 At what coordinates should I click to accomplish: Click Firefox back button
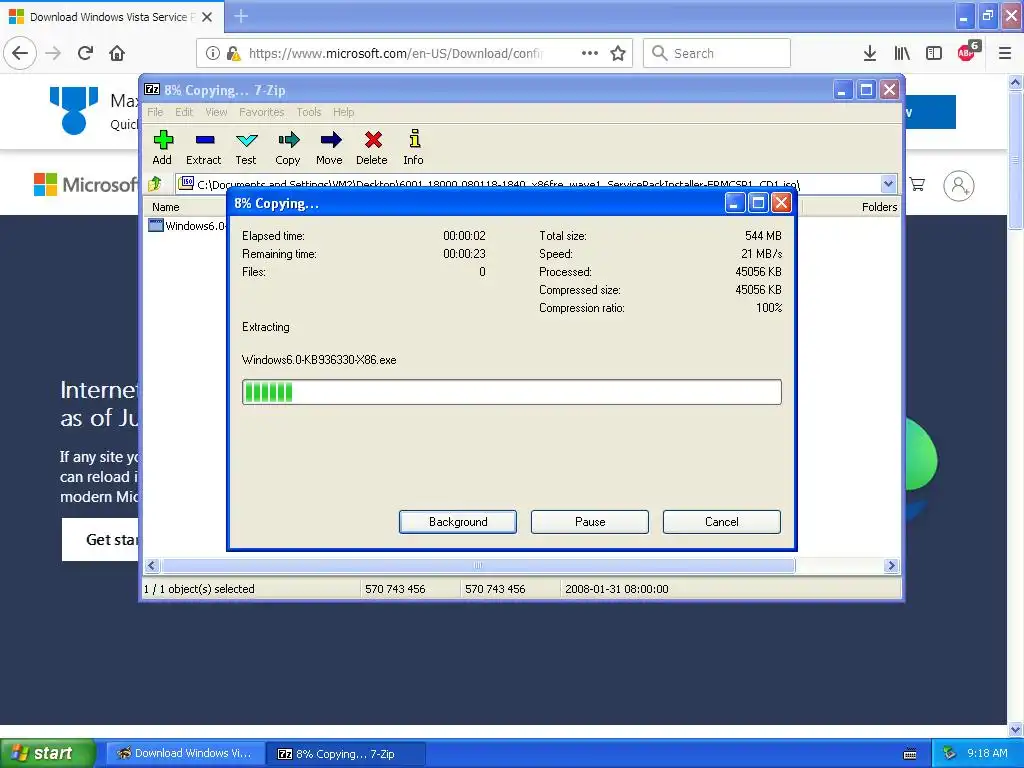tap(20, 54)
